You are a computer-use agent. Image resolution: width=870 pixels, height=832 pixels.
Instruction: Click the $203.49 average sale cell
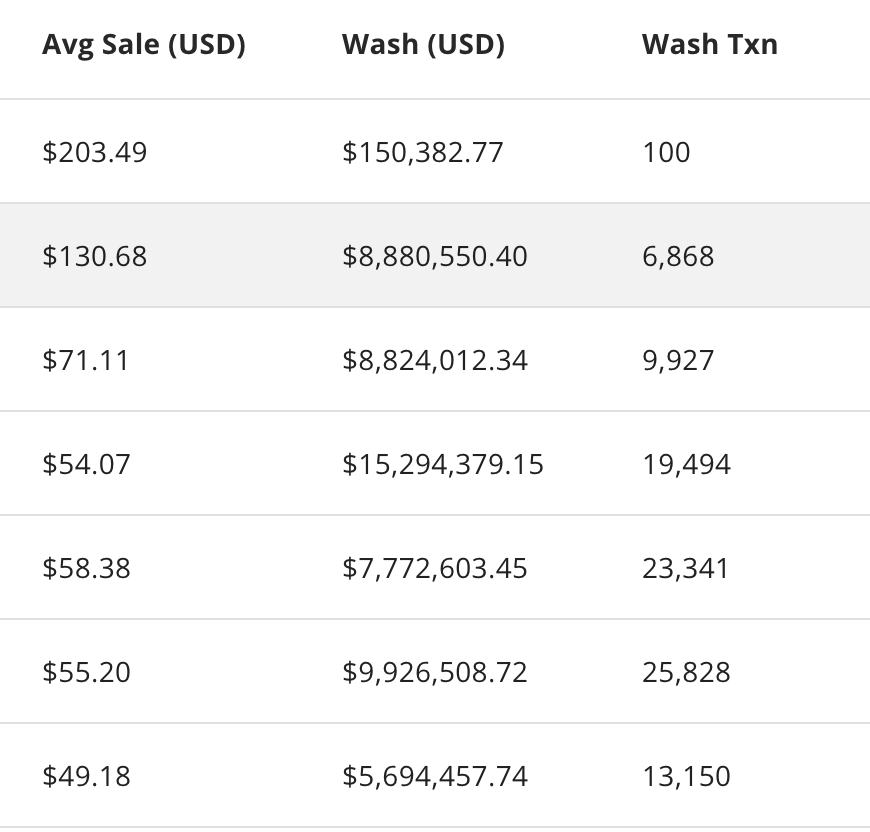(x=95, y=153)
